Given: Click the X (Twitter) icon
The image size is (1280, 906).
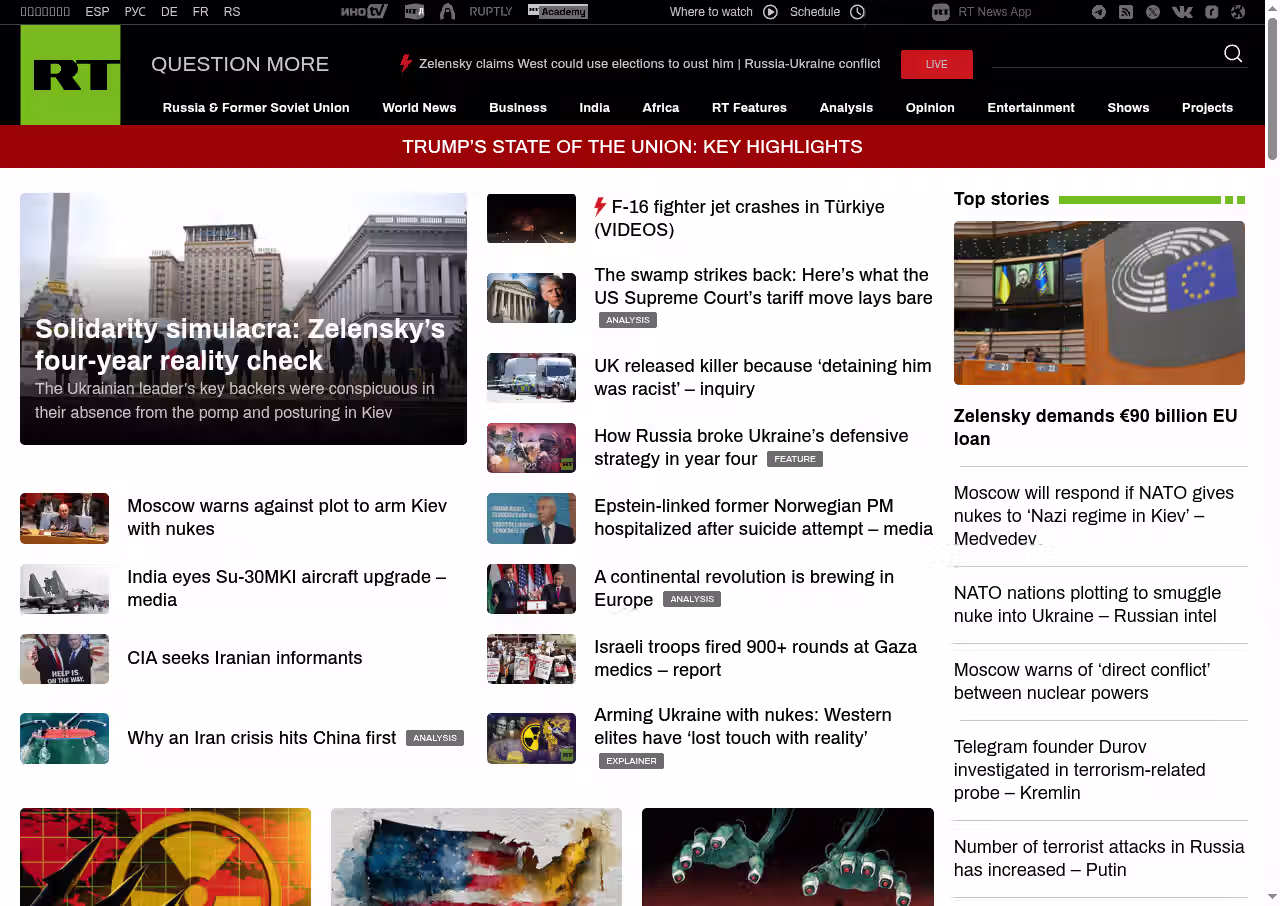Looking at the screenshot, I should 1153,12.
